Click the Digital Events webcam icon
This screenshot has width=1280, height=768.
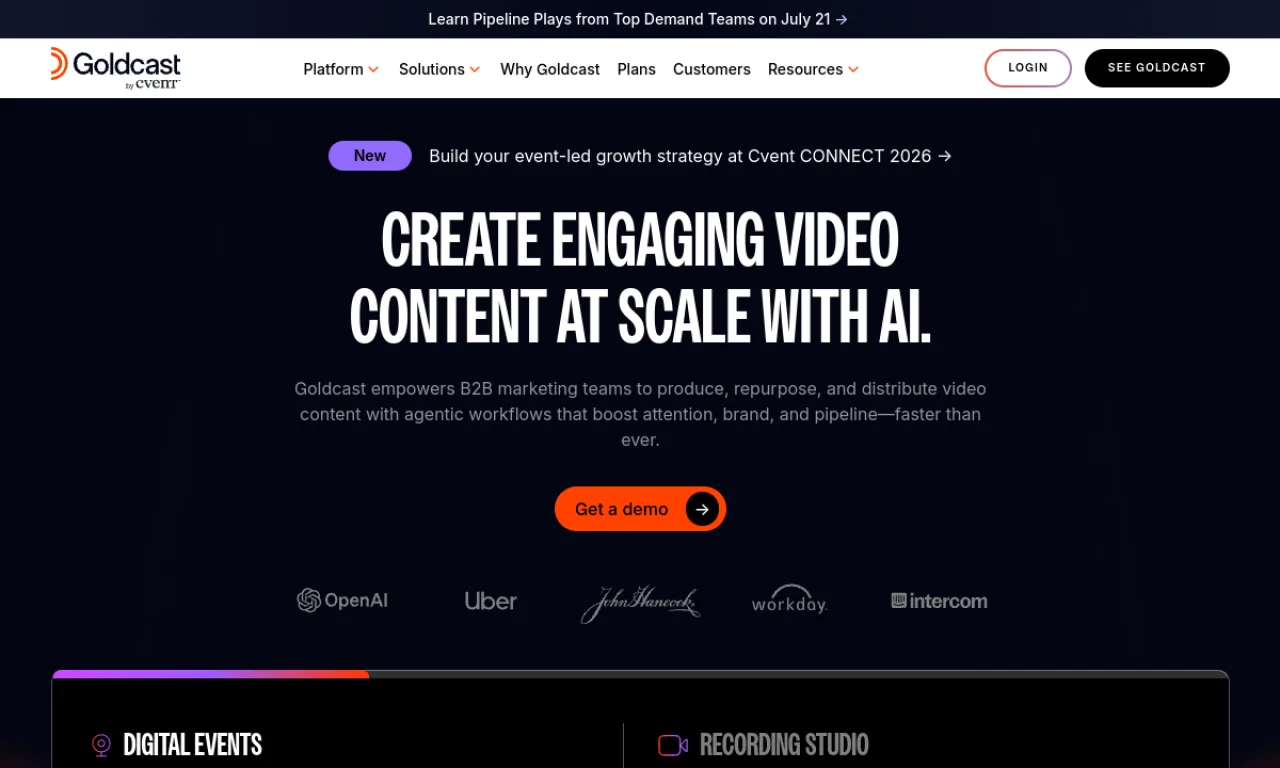[101, 745]
